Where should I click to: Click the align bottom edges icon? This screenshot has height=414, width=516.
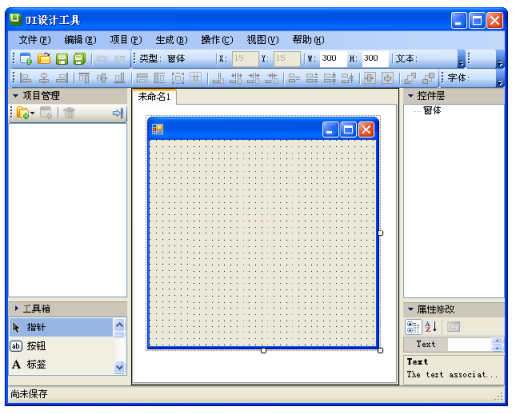tap(119, 78)
